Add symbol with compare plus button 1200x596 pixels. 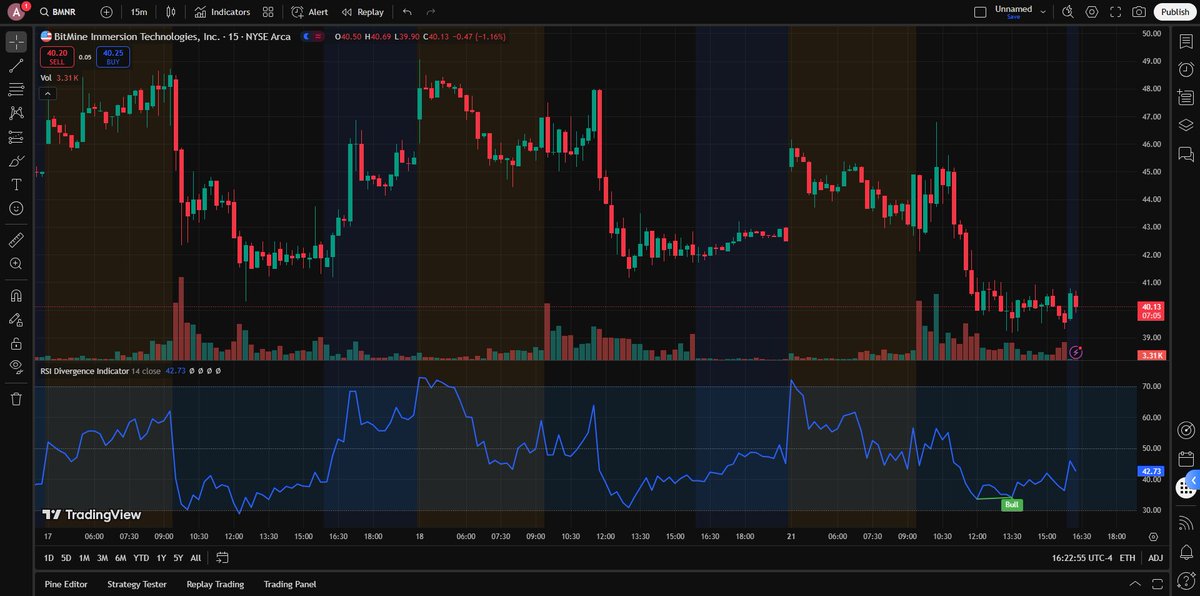coord(107,12)
